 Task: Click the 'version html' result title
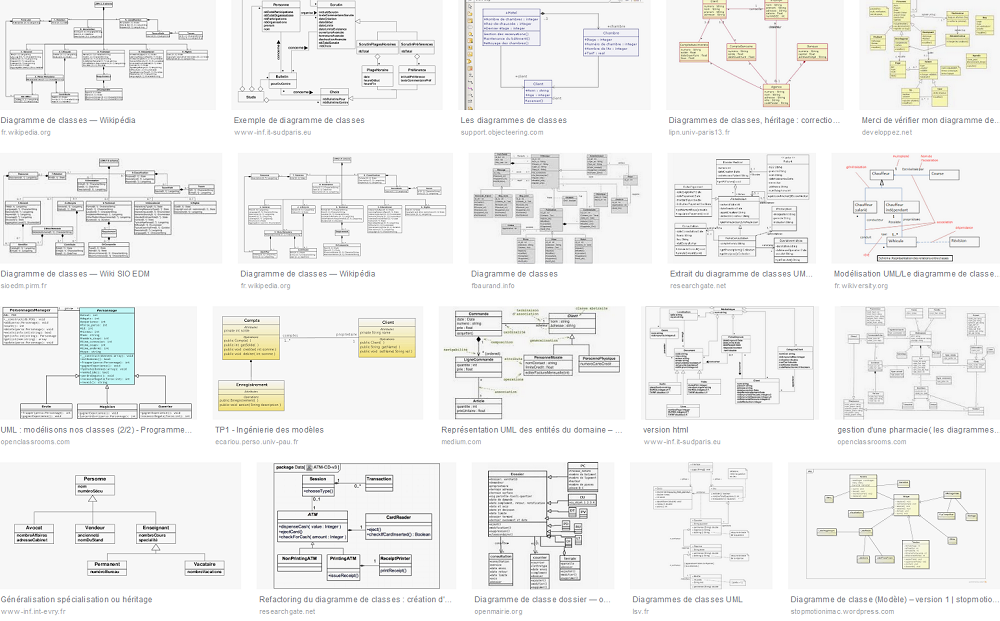point(665,429)
